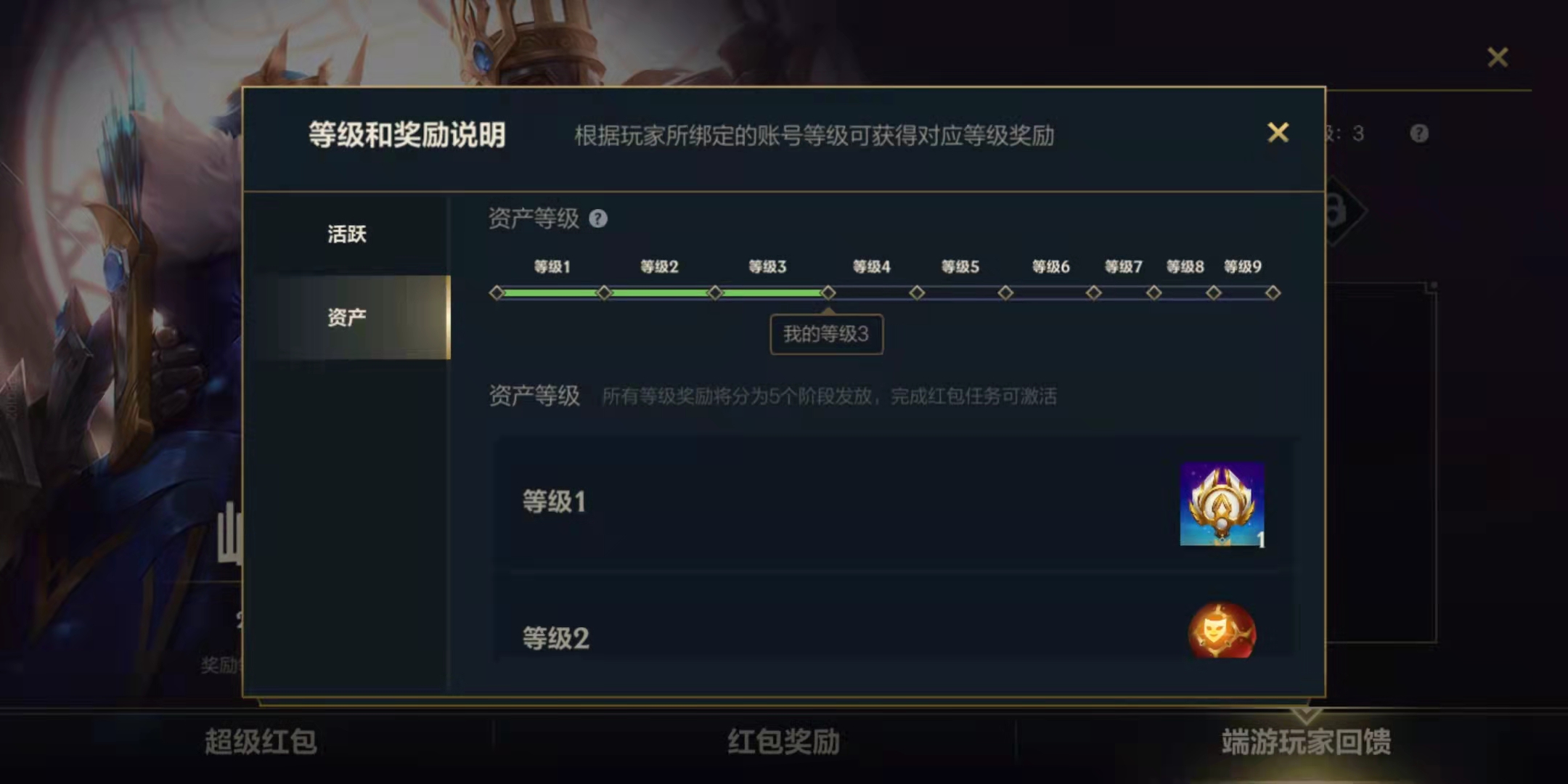
Task: Click the 等级1 emblem reward icon
Action: click(x=1222, y=505)
